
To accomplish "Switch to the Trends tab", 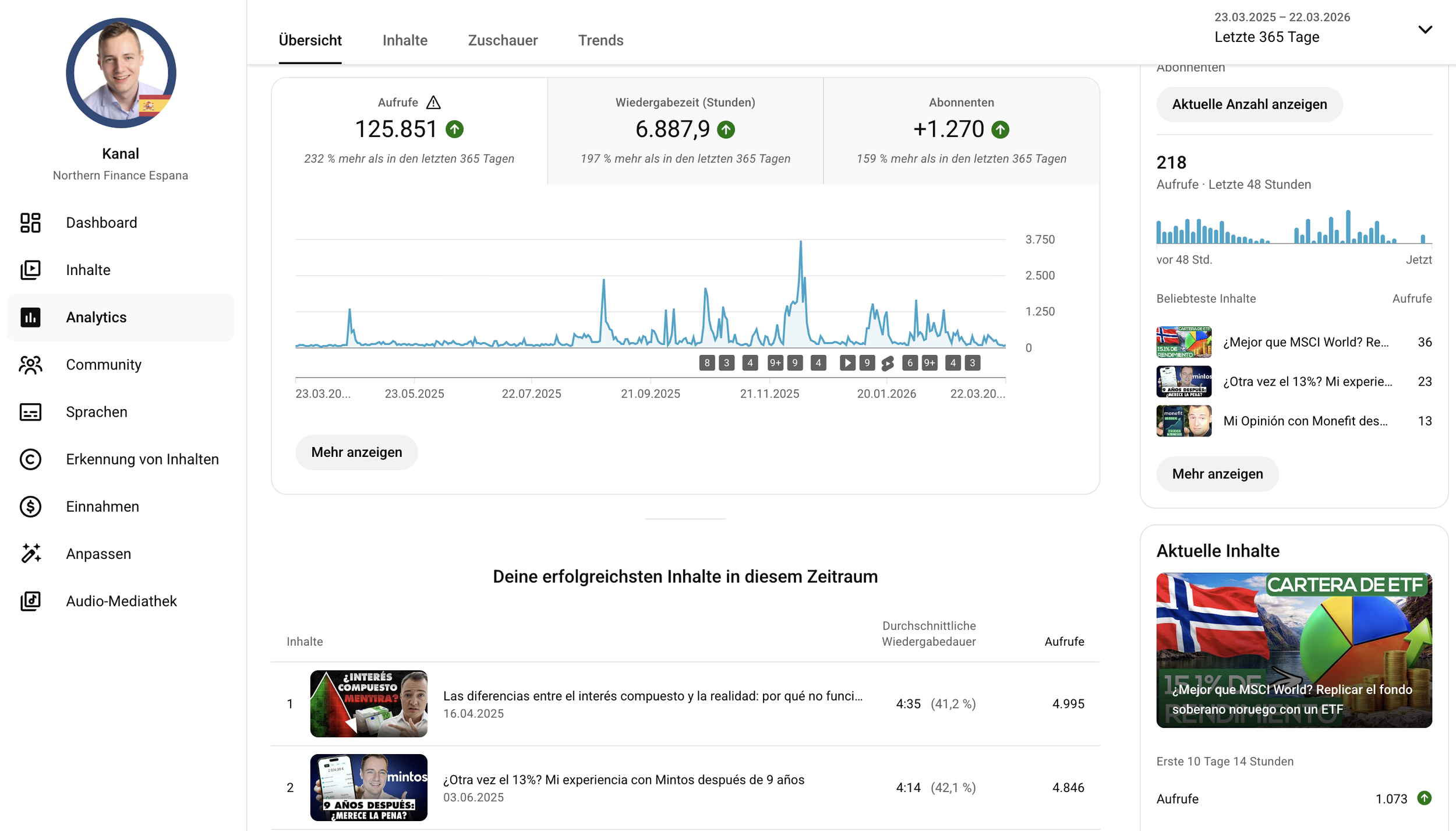I will [x=600, y=40].
